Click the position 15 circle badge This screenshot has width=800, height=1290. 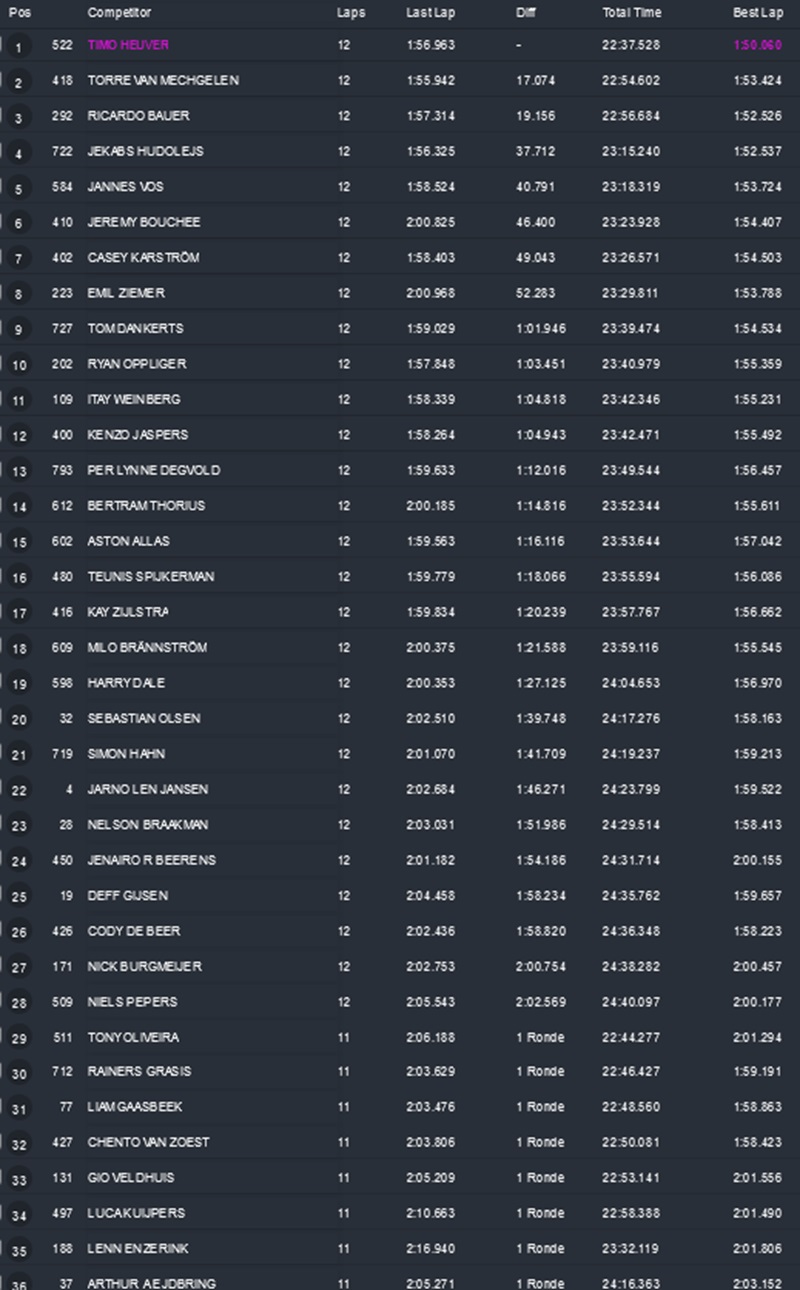click(18, 542)
